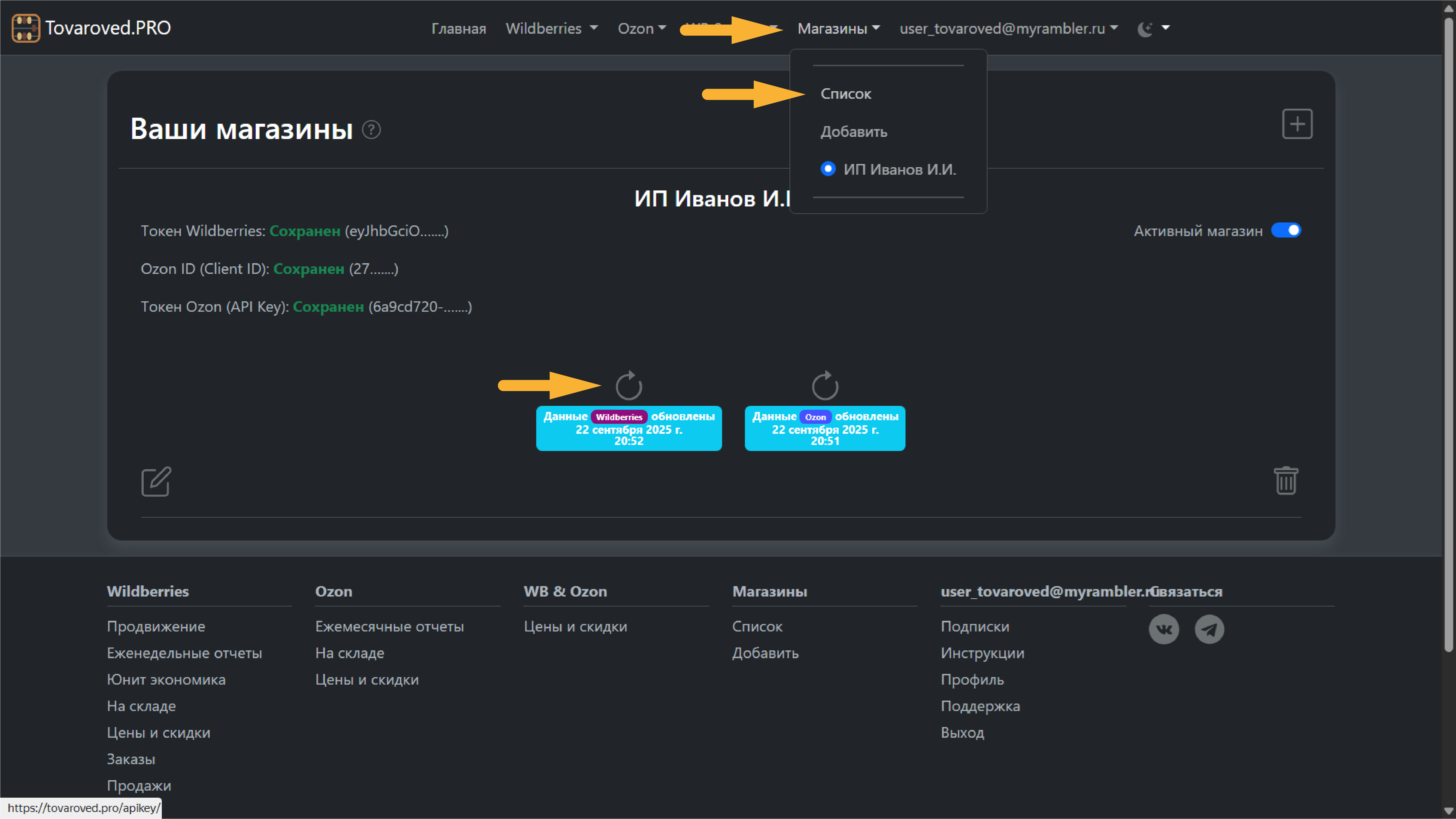1456x819 pixels.
Task: Choose Добавить in the Магазины menu
Action: tap(854, 132)
